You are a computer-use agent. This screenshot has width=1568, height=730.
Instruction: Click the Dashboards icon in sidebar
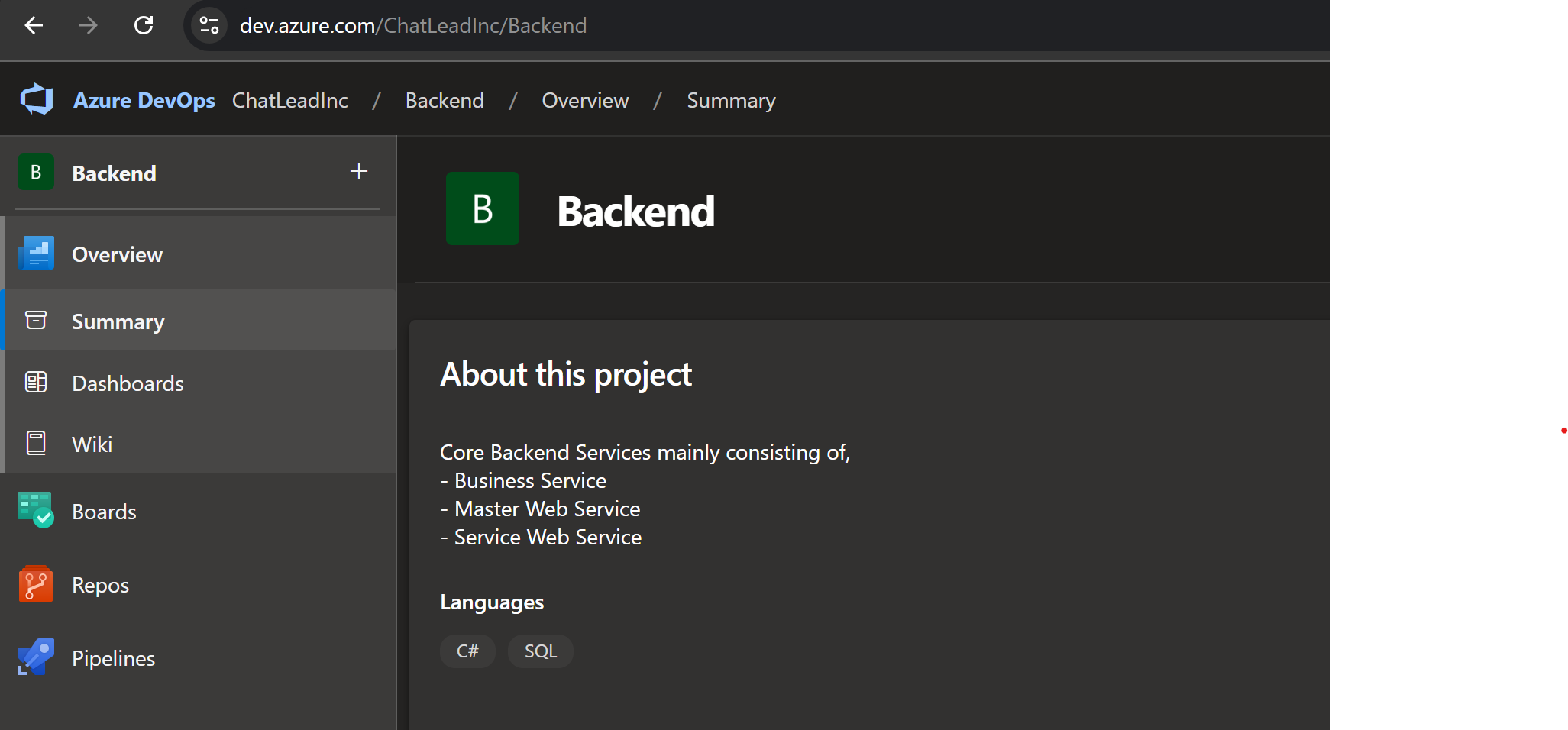[36, 382]
